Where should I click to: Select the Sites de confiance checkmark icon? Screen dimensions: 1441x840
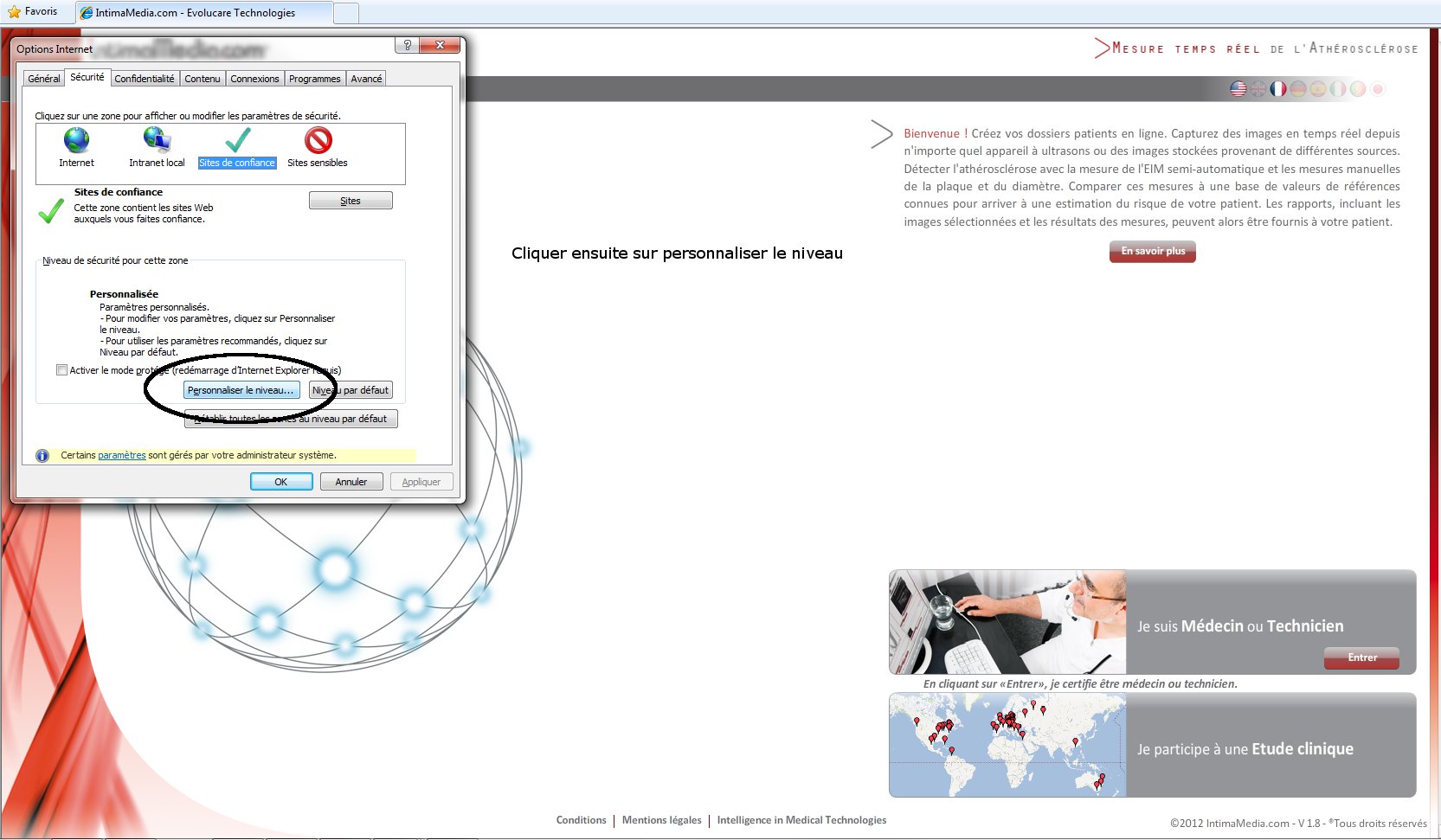237,140
